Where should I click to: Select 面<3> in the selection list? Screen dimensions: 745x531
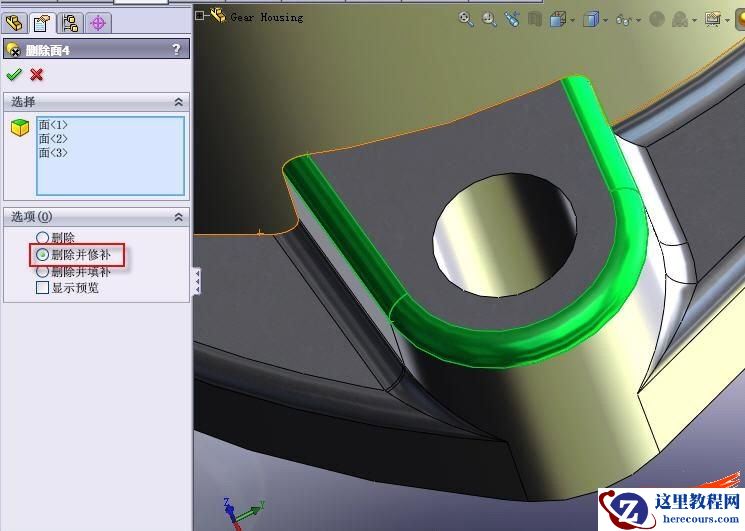pyautogui.click(x=53, y=152)
